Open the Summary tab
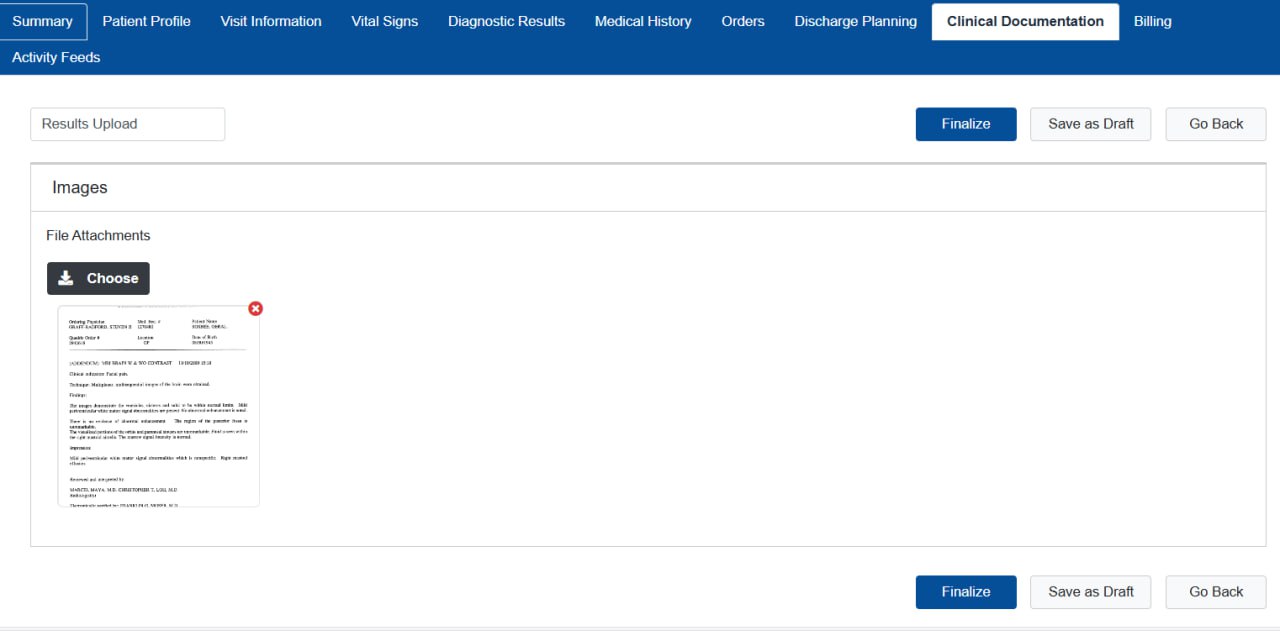 tap(43, 21)
